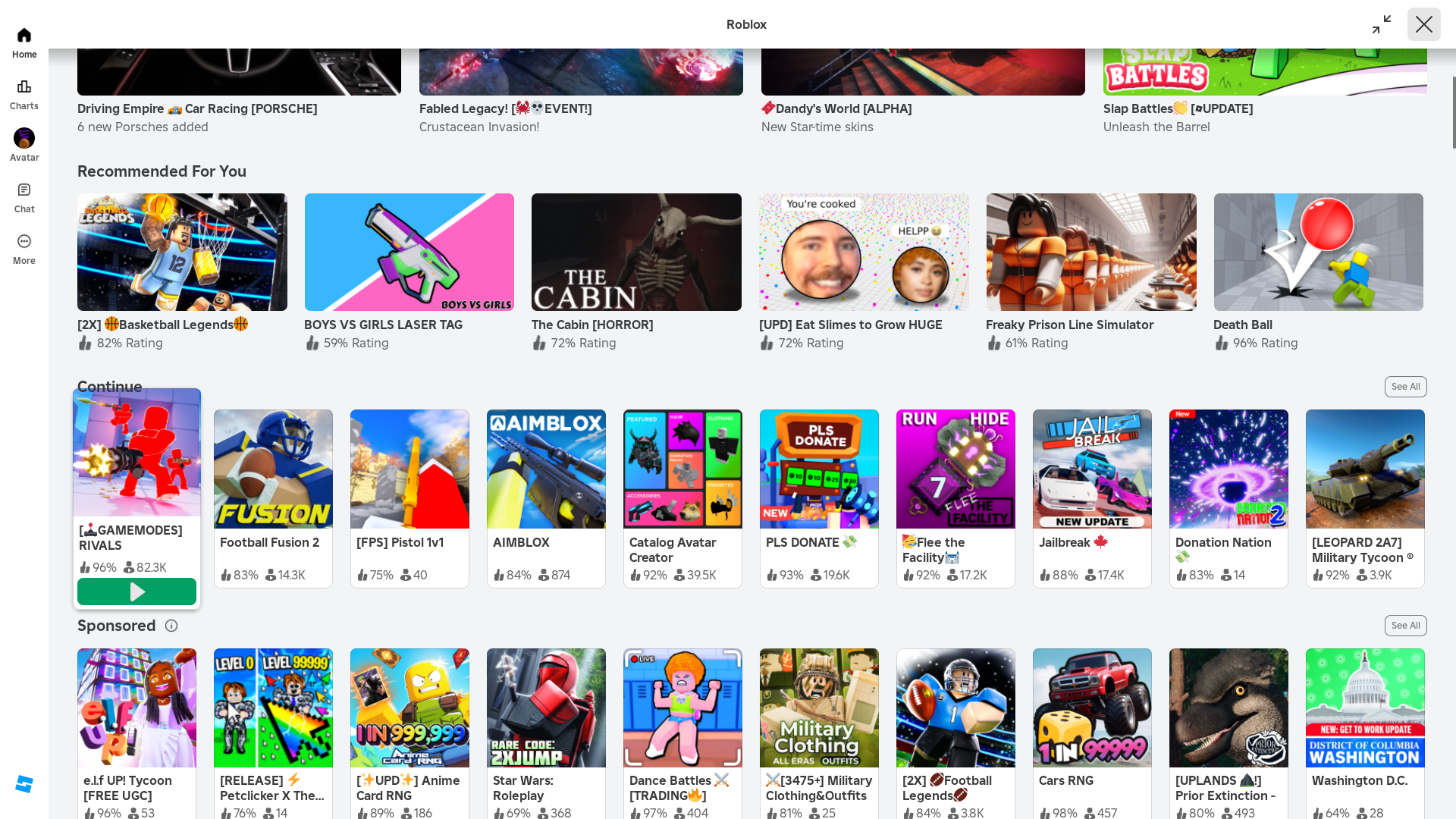
Task: Open the Chat sidebar icon
Action: (x=24, y=190)
